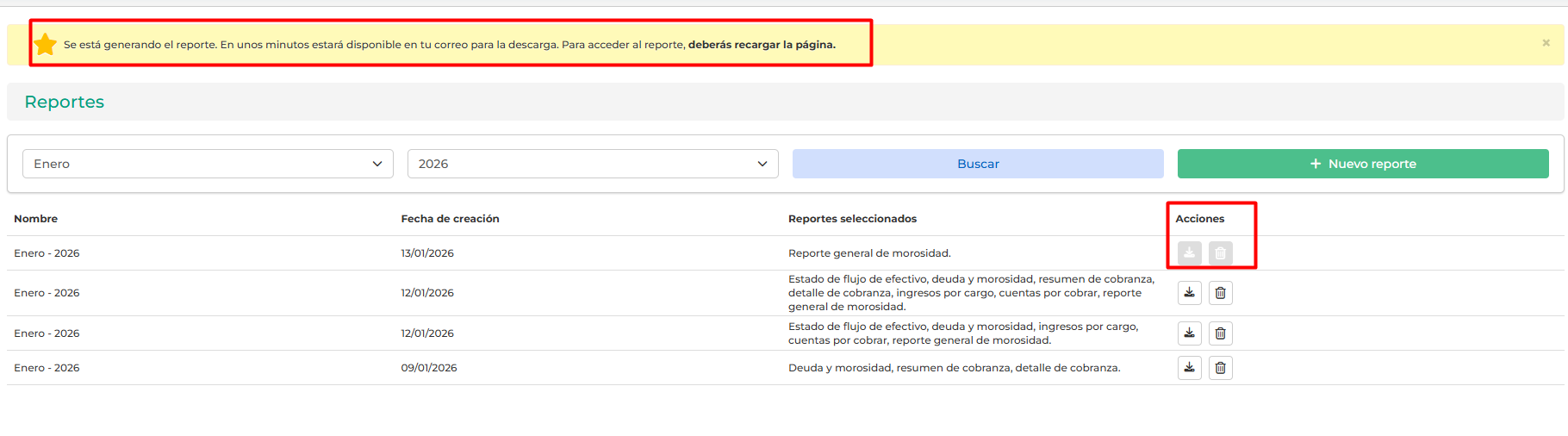Delete the third row's Enero - 2026 report
1568x436 pixels.
tap(1220, 333)
